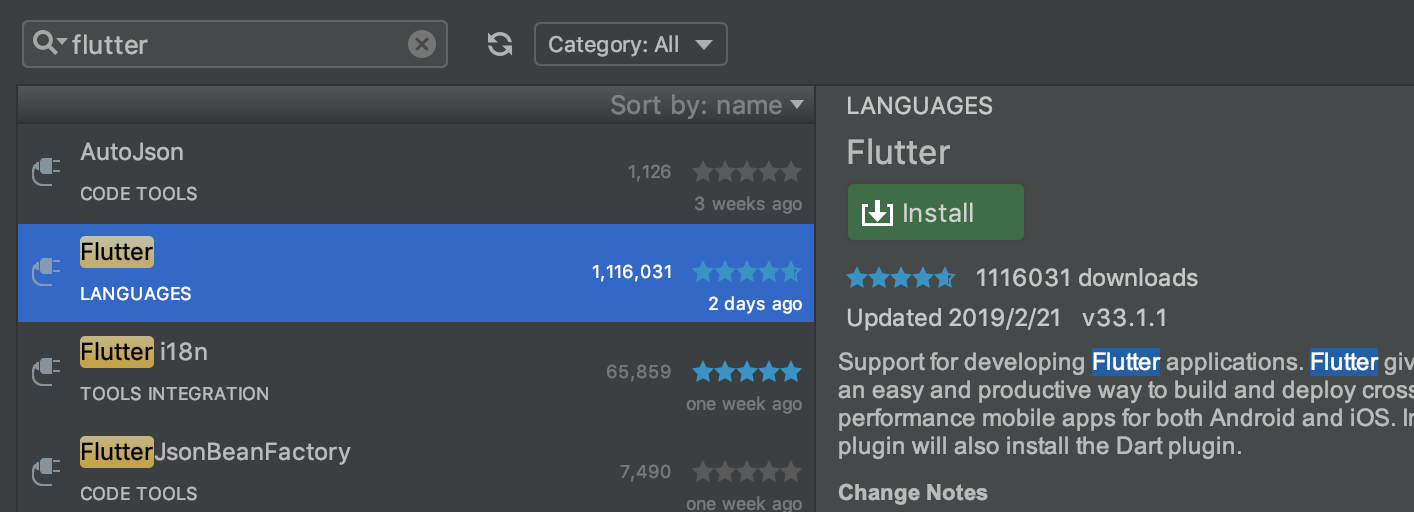Click the Change Notes heading
This screenshot has height=512, width=1414.
click(x=912, y=492)
